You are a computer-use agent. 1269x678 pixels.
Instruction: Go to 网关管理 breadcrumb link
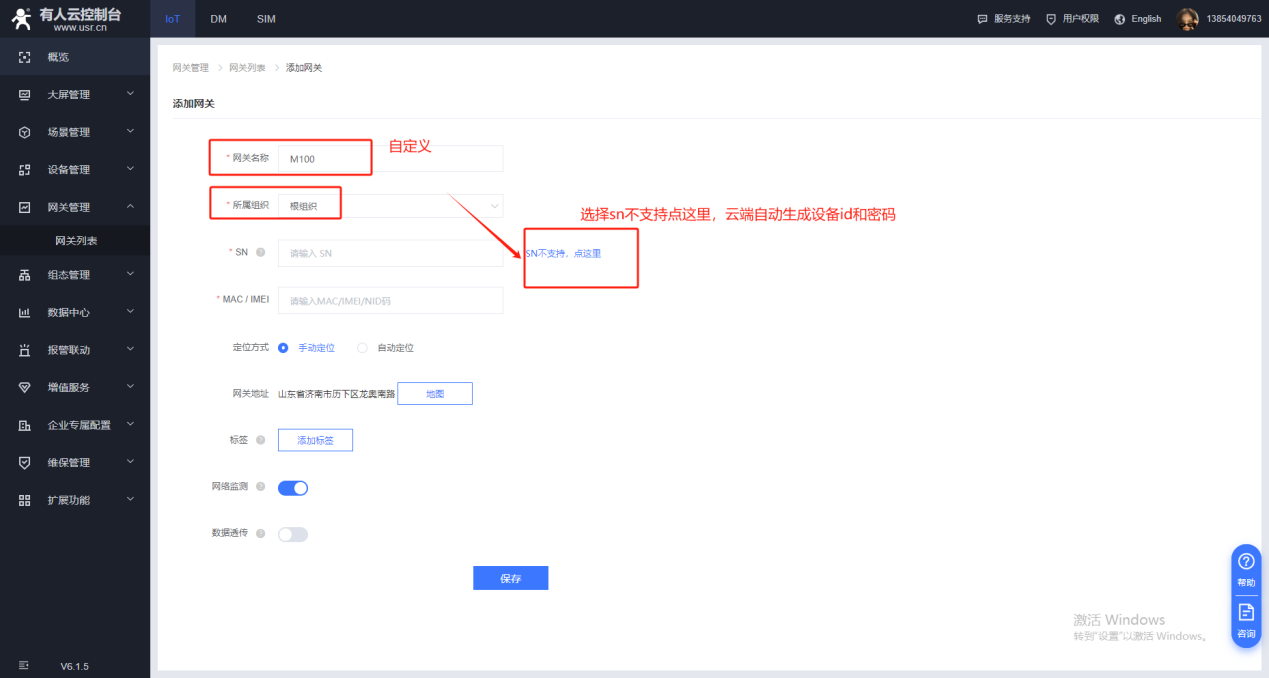pyautogui.click(x=190, y=67)
